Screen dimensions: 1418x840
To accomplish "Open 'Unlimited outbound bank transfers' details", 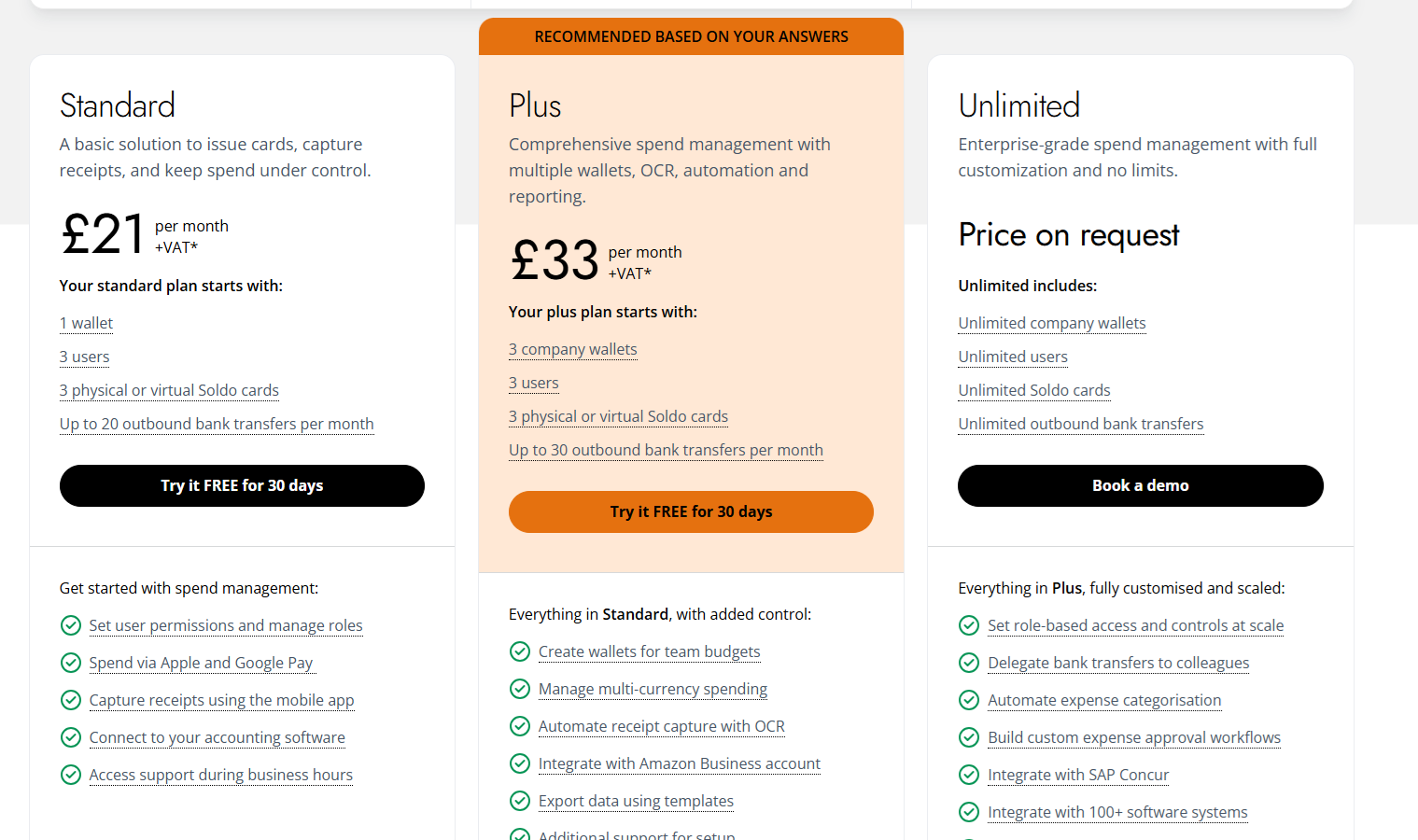I will tap(1080, 424).
